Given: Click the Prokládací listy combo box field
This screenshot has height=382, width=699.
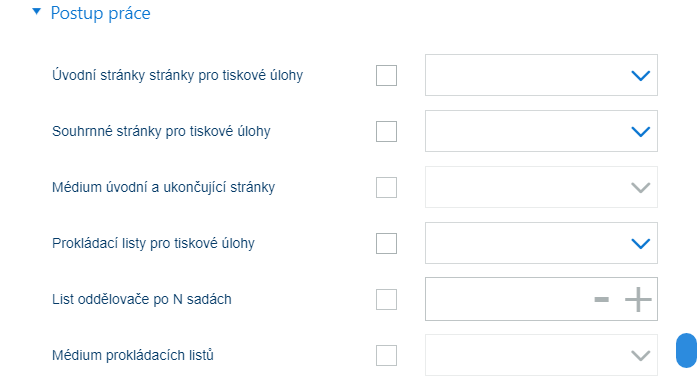Looking at the screenshot, I should [541, 243].
